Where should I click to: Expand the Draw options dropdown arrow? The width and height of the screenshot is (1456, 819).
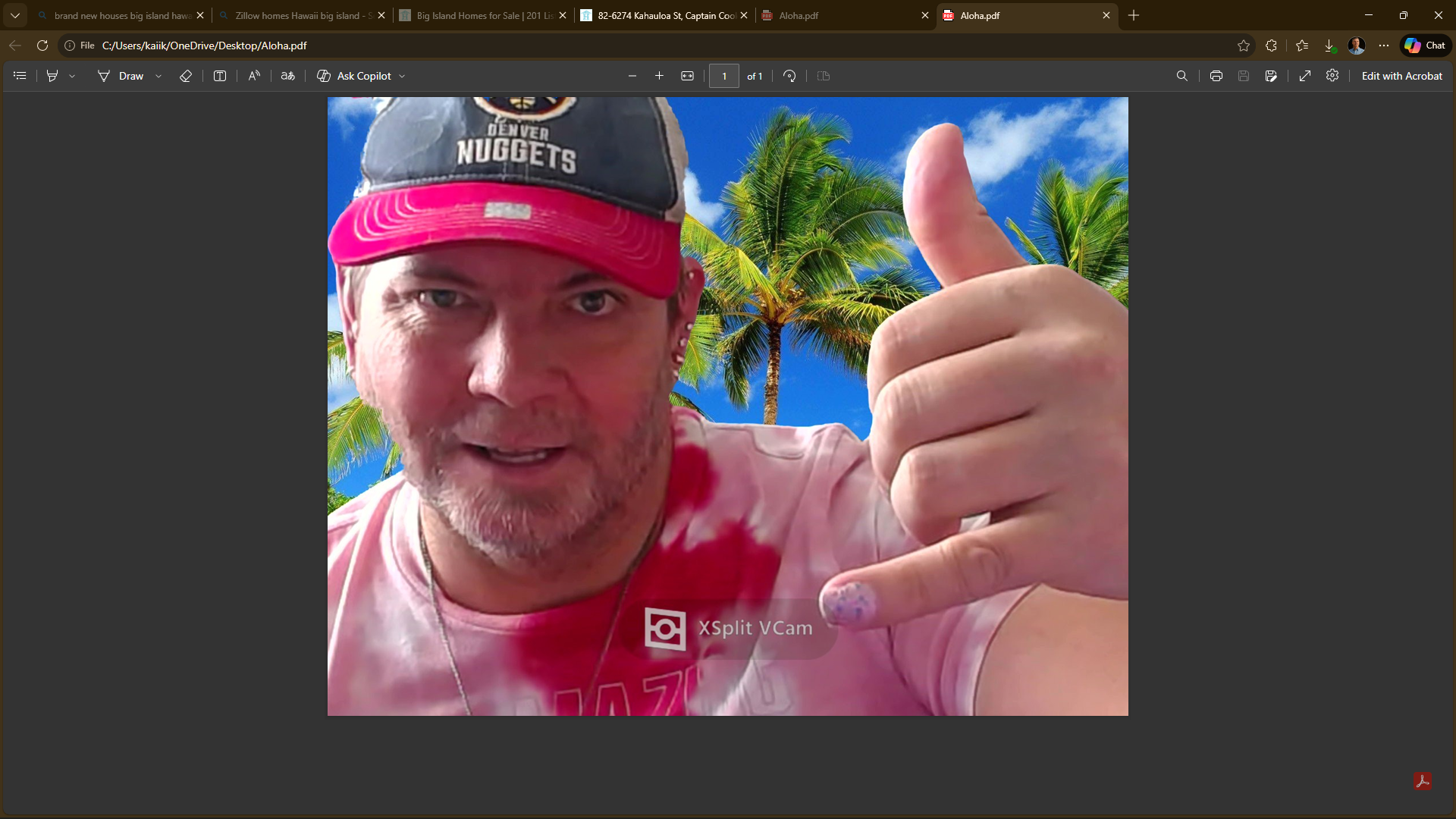158,76
